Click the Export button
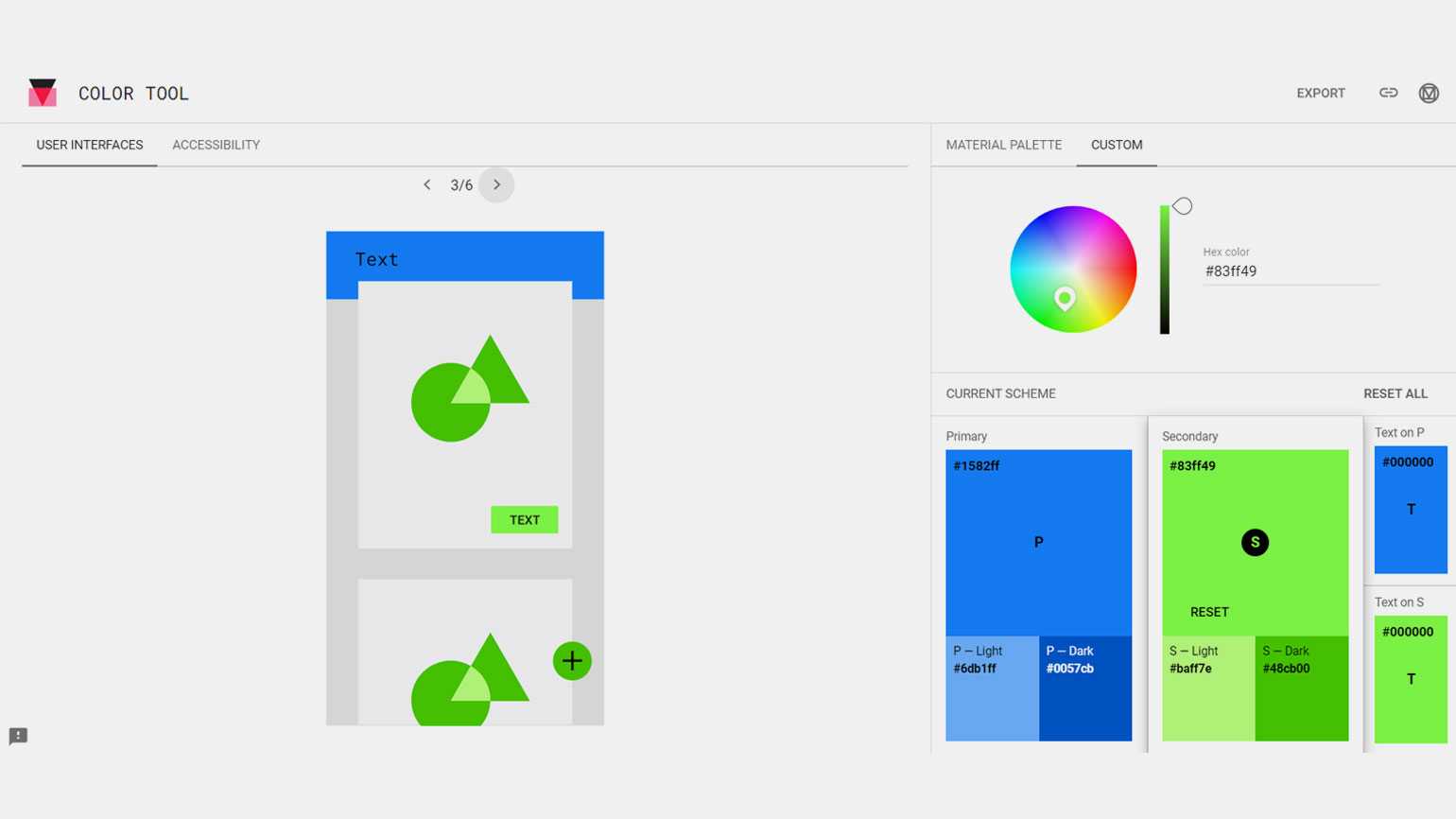 coord(1320,93)
